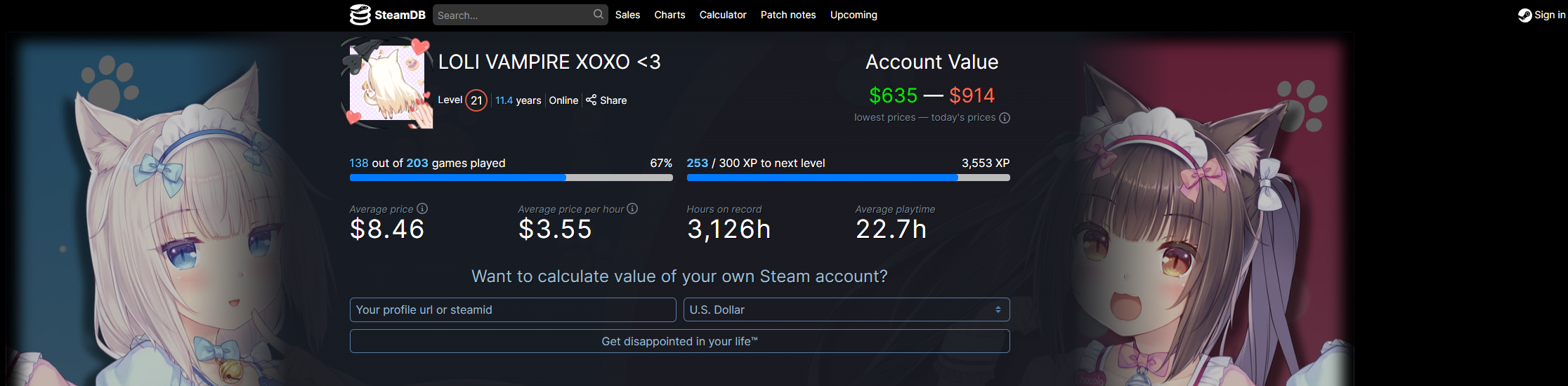Open the Upcoming nav link
This screenshot has height=386, width=1568.
854,15
